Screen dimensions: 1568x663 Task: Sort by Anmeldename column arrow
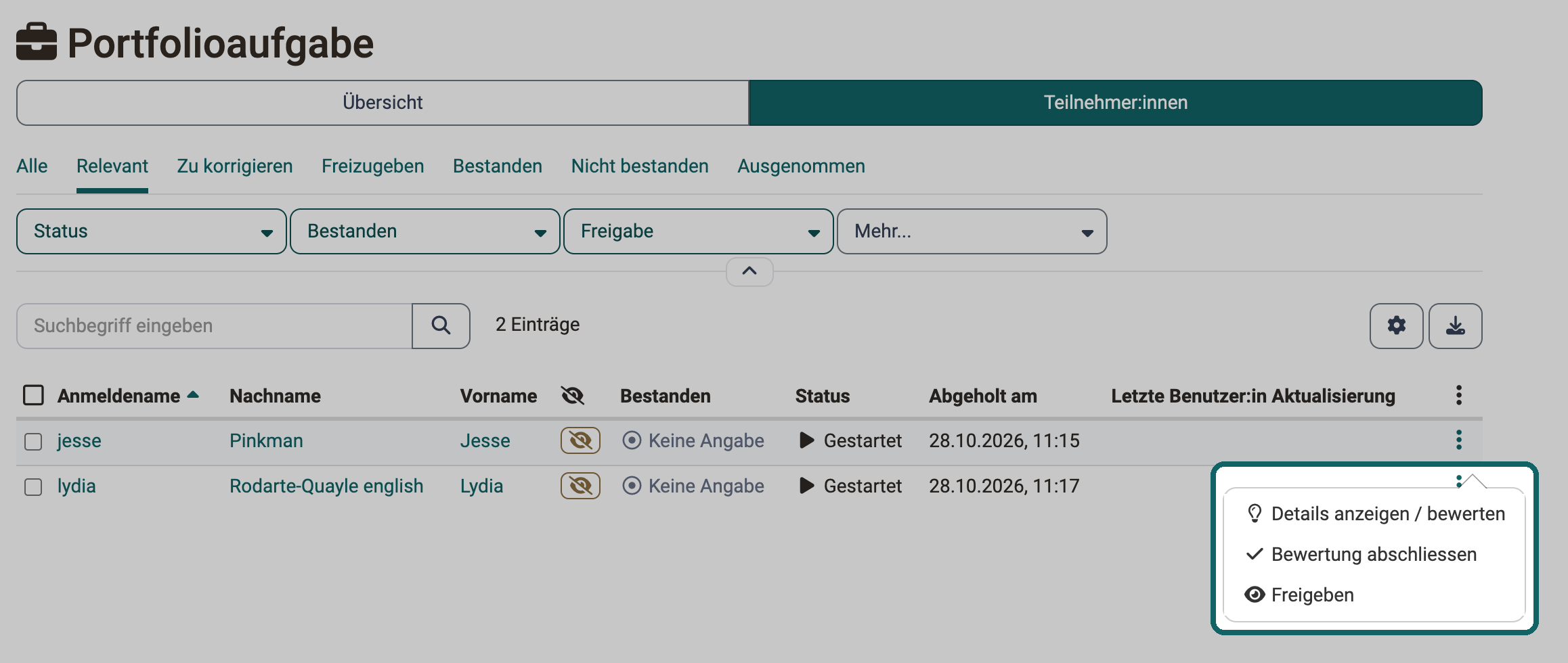(x=193, y=394)
